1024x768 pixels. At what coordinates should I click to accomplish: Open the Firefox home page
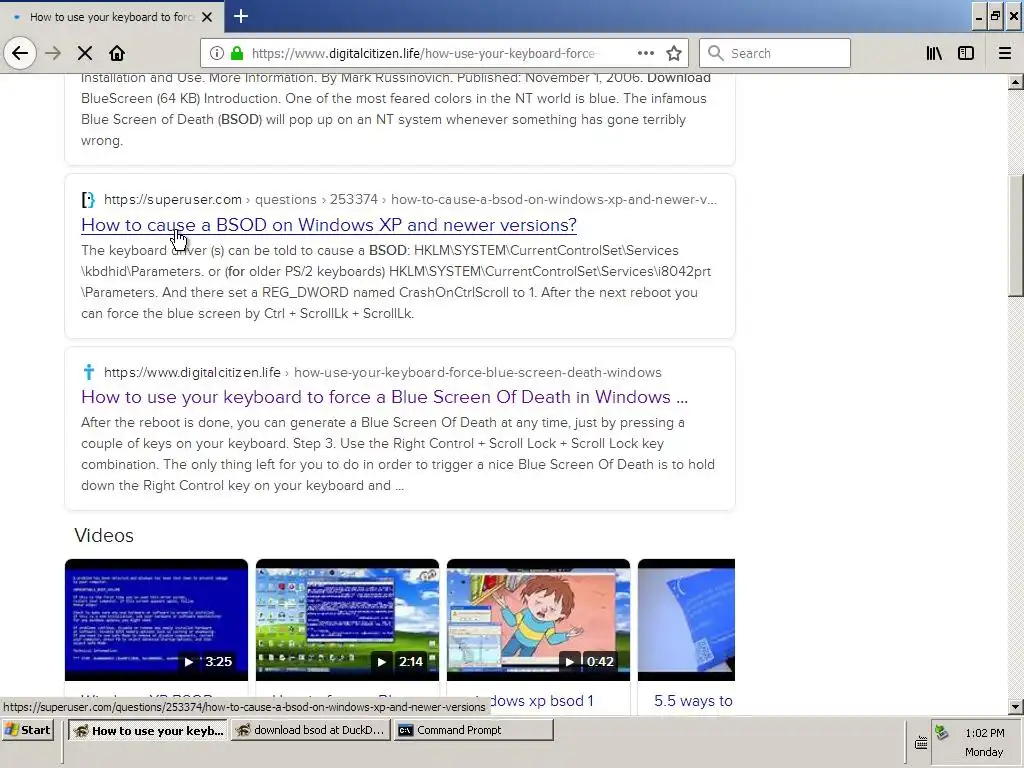(117, 53)
